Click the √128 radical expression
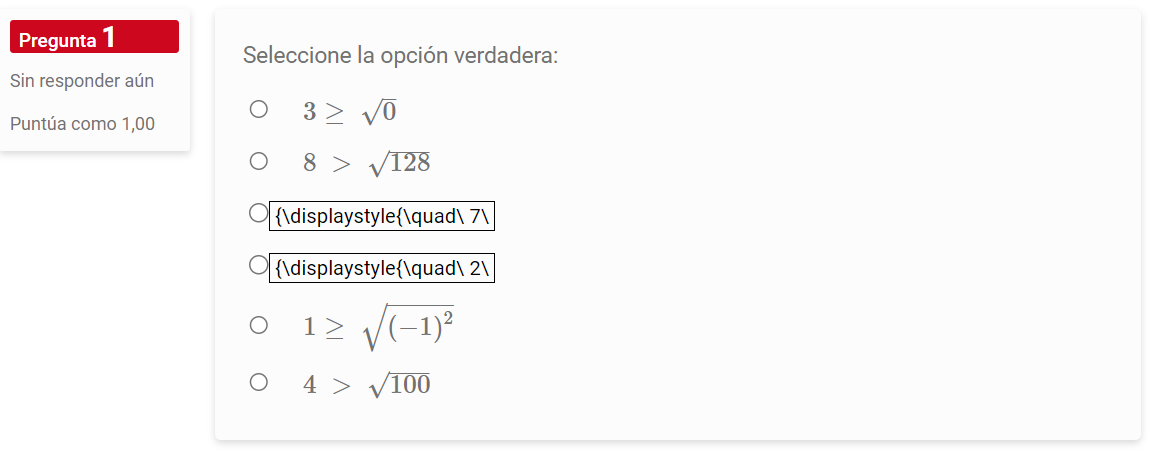 coord(400,163)
